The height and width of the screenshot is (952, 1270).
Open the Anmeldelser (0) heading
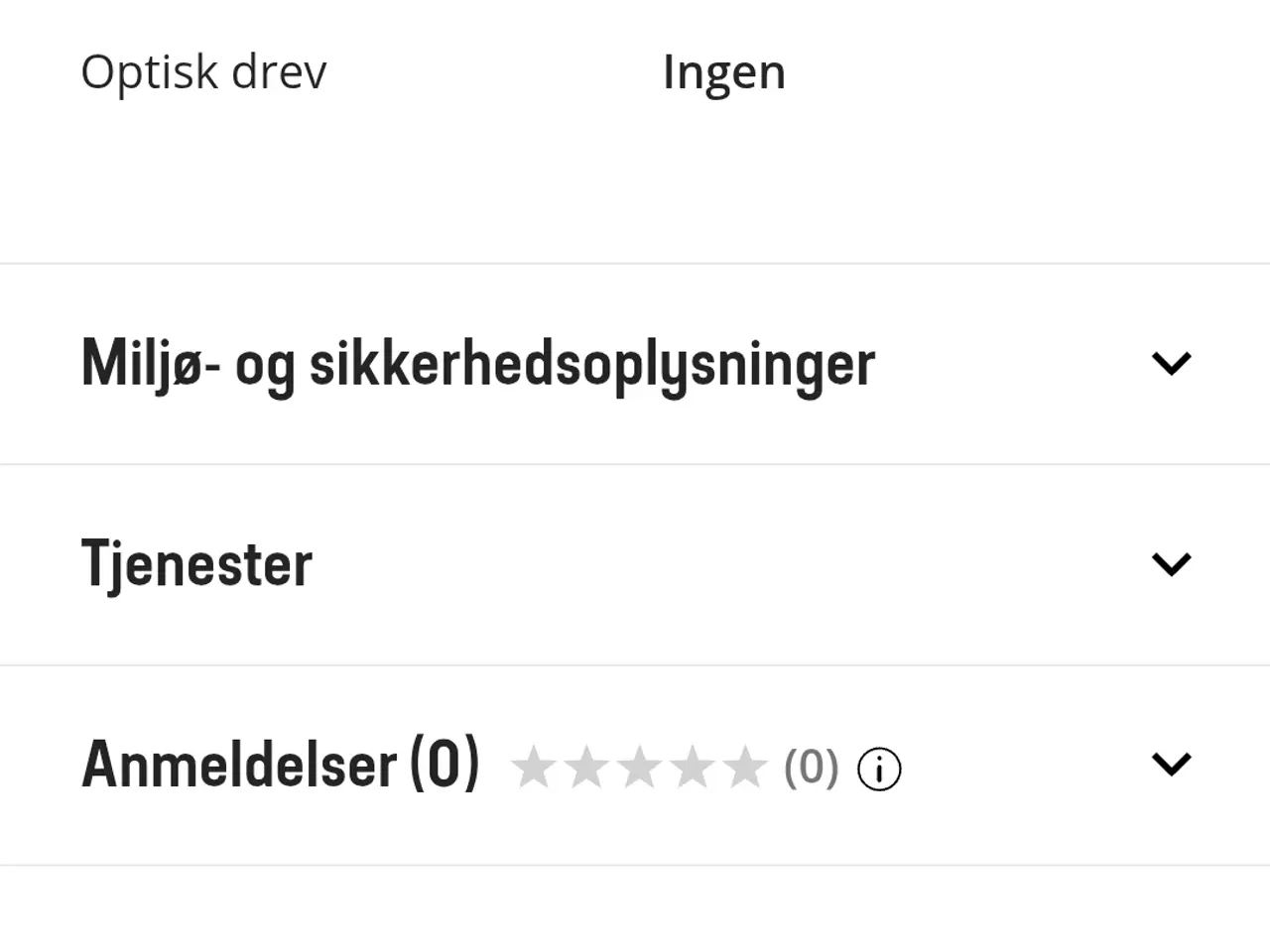click(x=281, y=765)
